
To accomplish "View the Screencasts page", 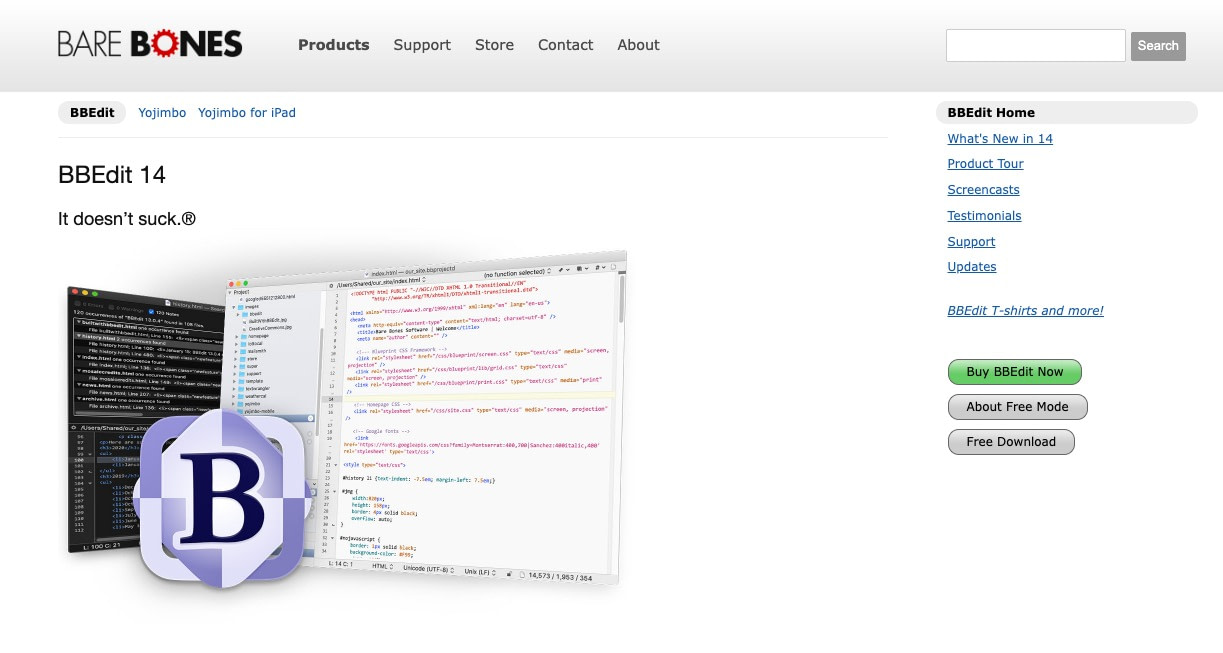I will 983,189.
